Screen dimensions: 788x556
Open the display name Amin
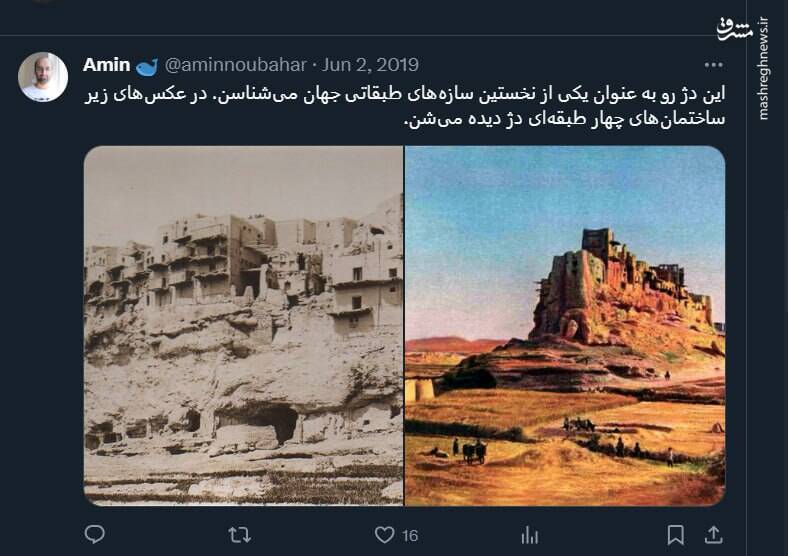point(107,65)
